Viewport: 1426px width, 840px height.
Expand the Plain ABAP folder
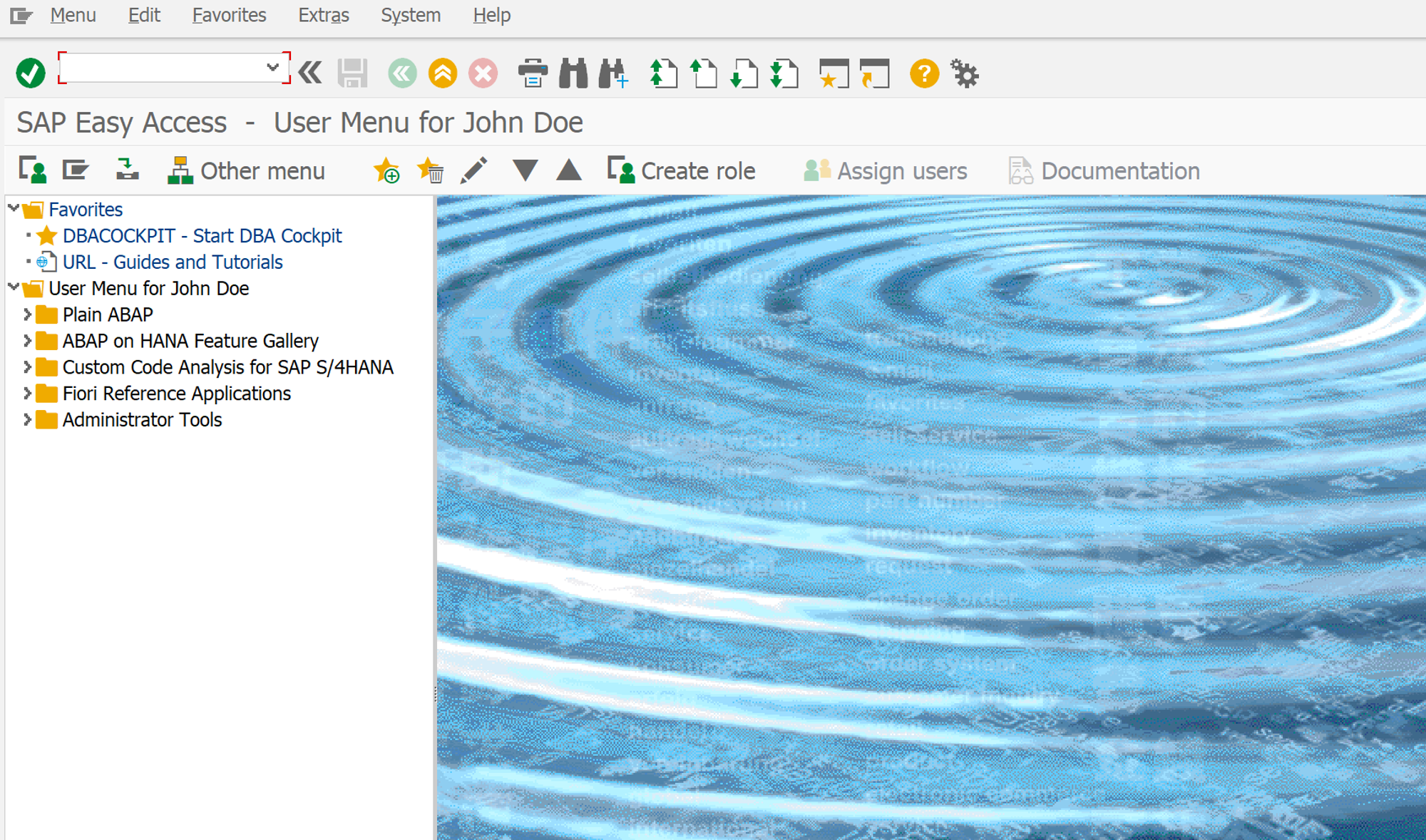tap(27, 314)
